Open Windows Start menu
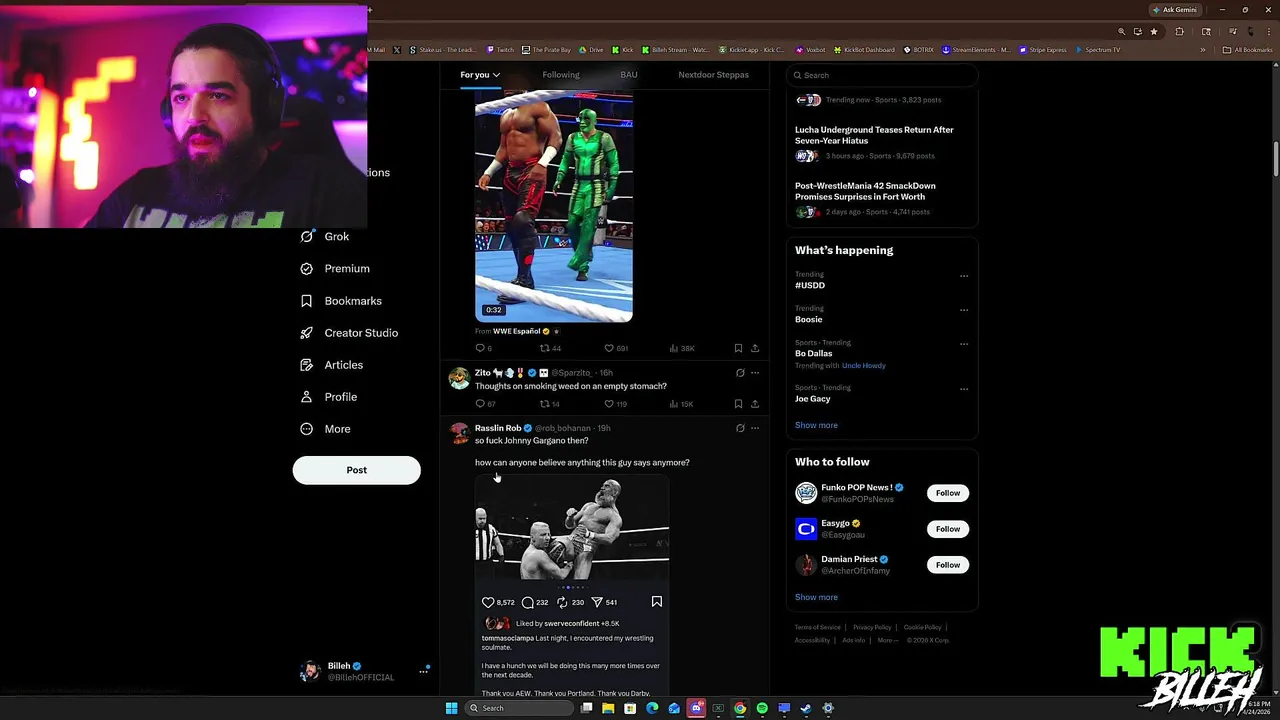The height and width of the screenshot is (720, 1280). (x=451, y=708)
